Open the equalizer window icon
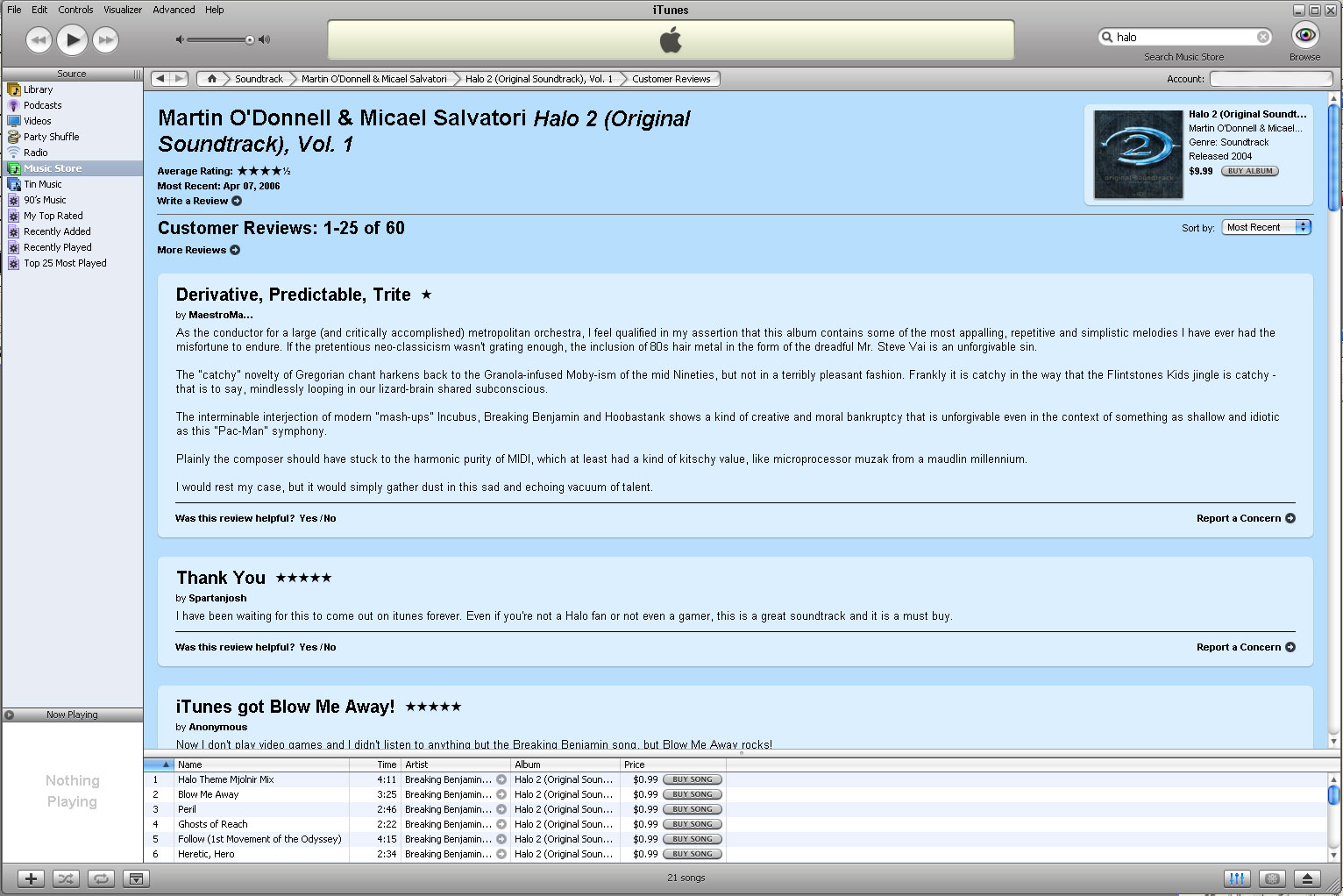The image size is (1343, 896). coord(1236,878)
